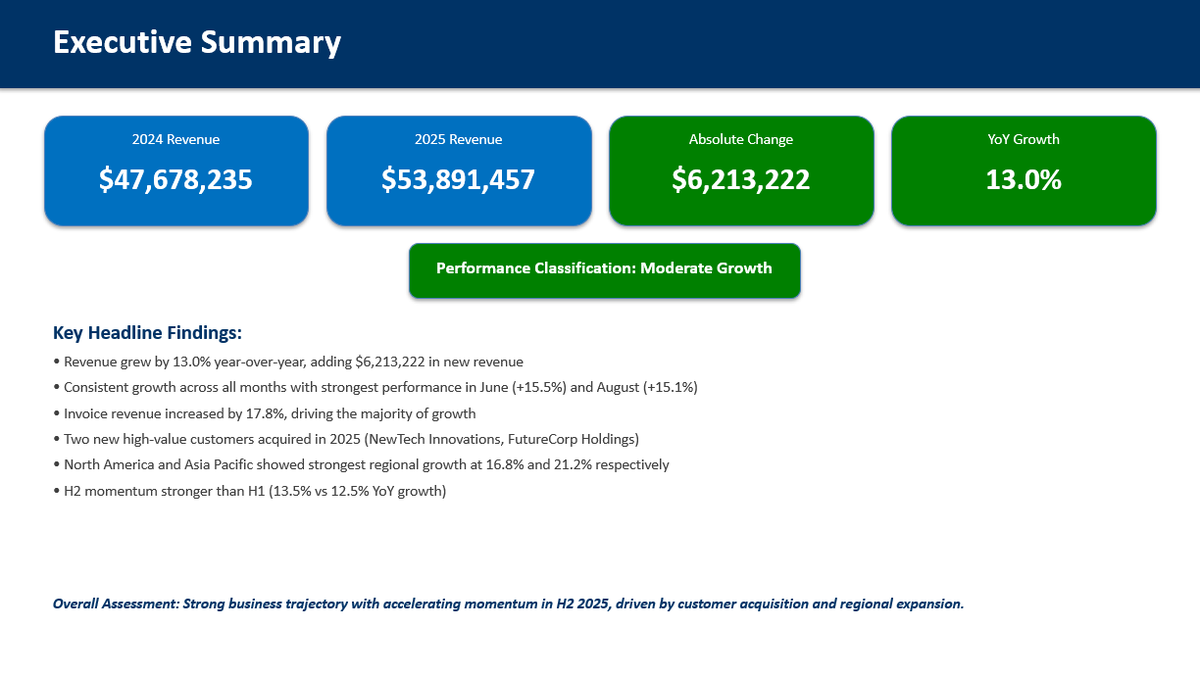This screenshot has height=676, width=1200.
Task: Select the Absolute Change card
Action: tap(741, 170)
